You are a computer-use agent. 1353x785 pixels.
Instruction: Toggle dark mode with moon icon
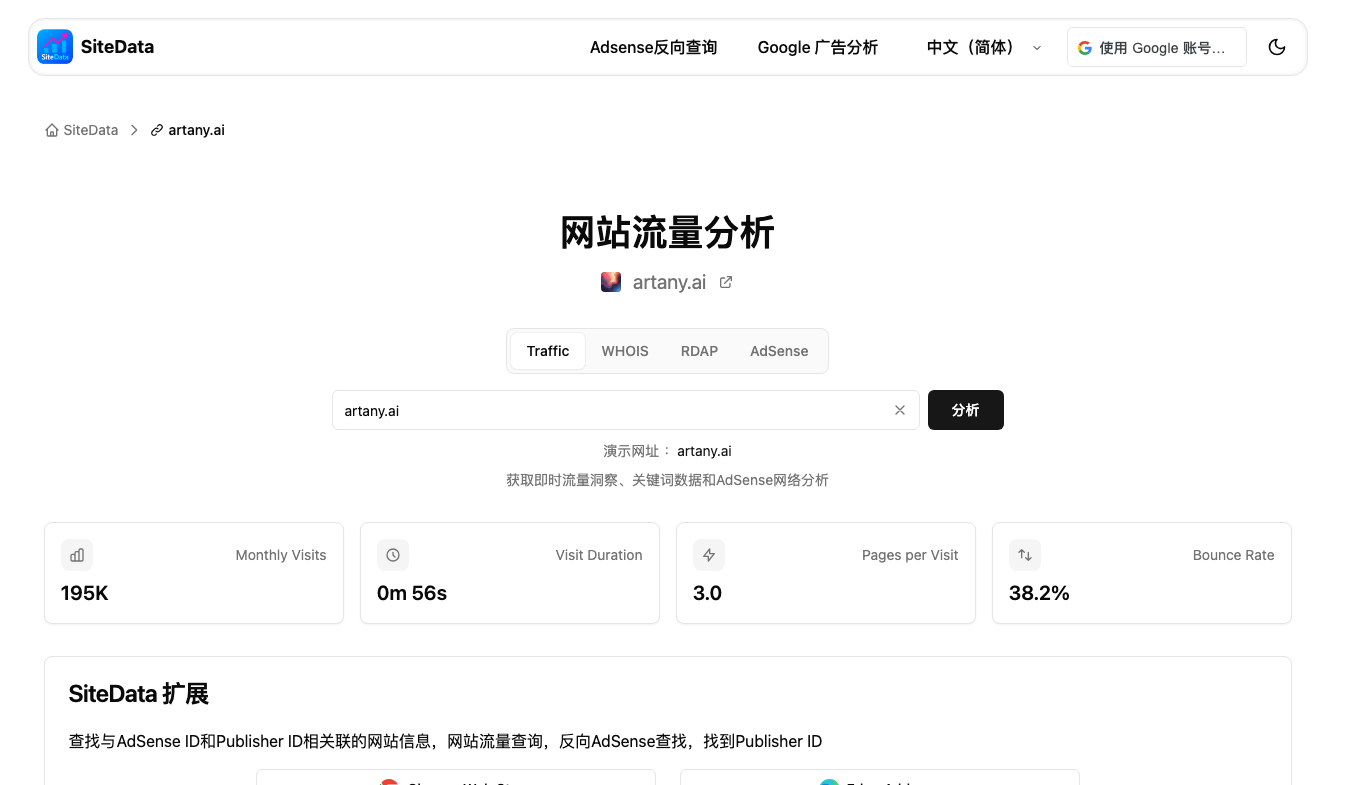tap(1276, 47)
